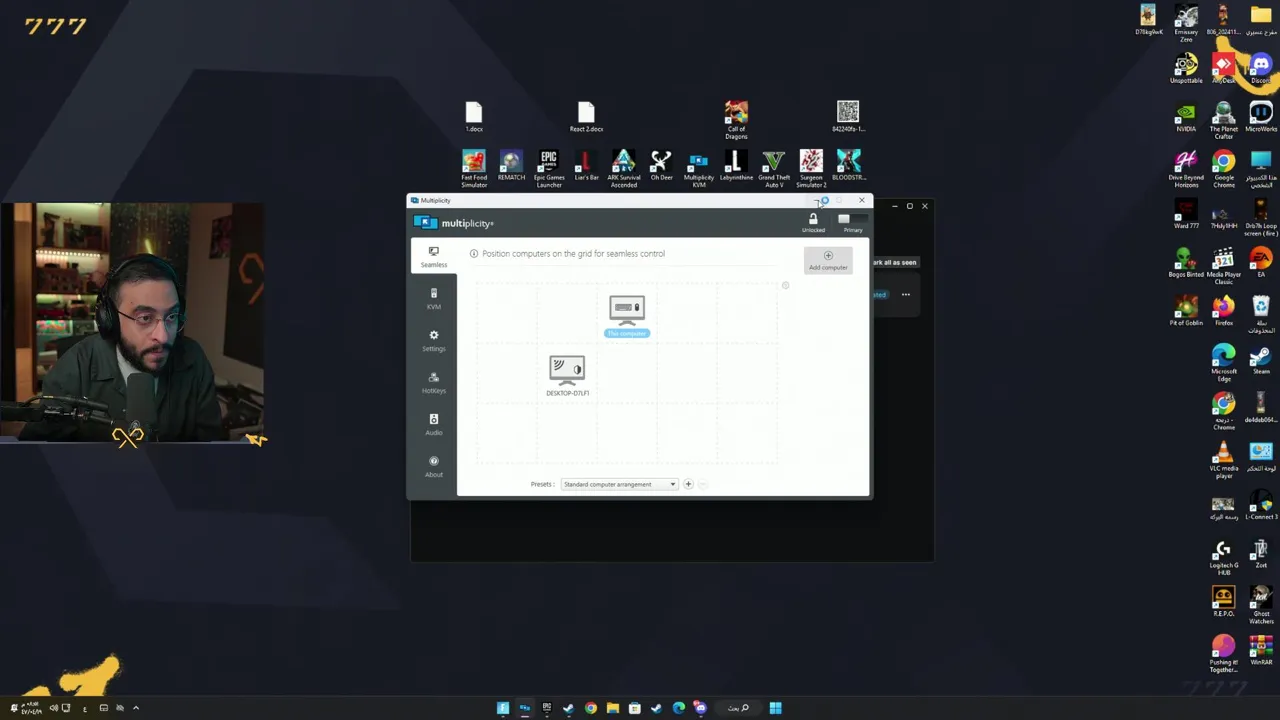
Task: Launch Surgeon Simulator 2 shortcut
Action: pos(811,168)
